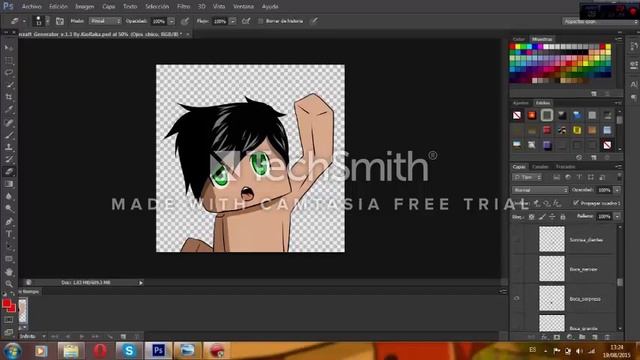Select the Zoom tool
The width and height of the screenshot is (640, 360).
(x=9, y=284)
